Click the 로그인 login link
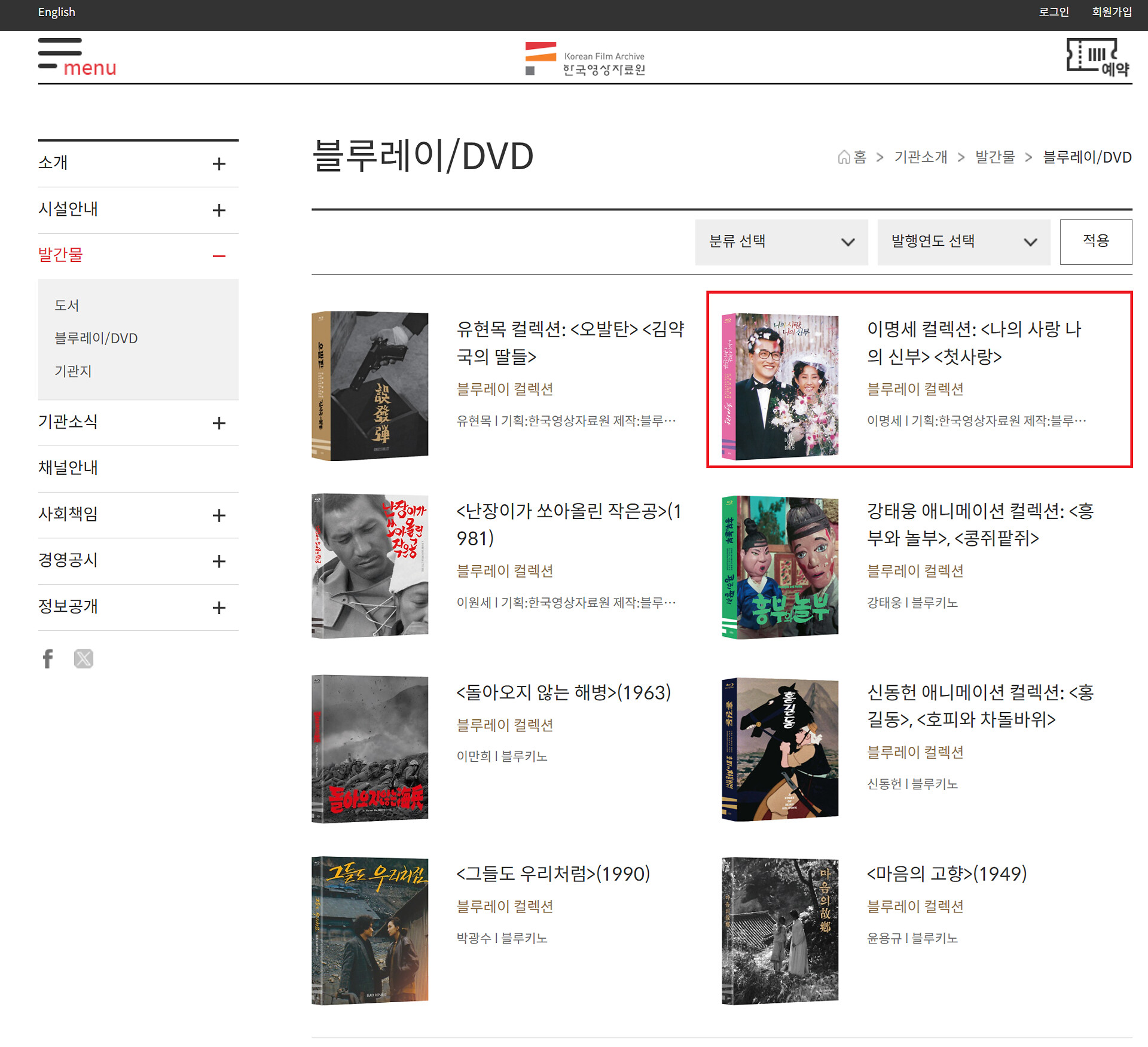1148x1047 pixels. [x=1054, y=12]
